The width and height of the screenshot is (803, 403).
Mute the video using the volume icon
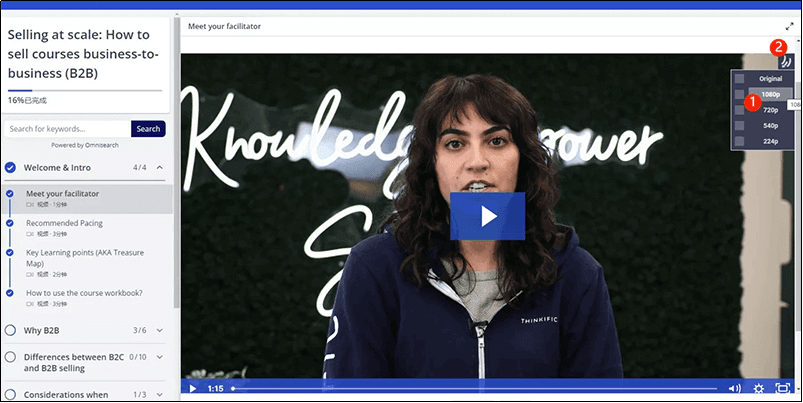coord(735,388)
